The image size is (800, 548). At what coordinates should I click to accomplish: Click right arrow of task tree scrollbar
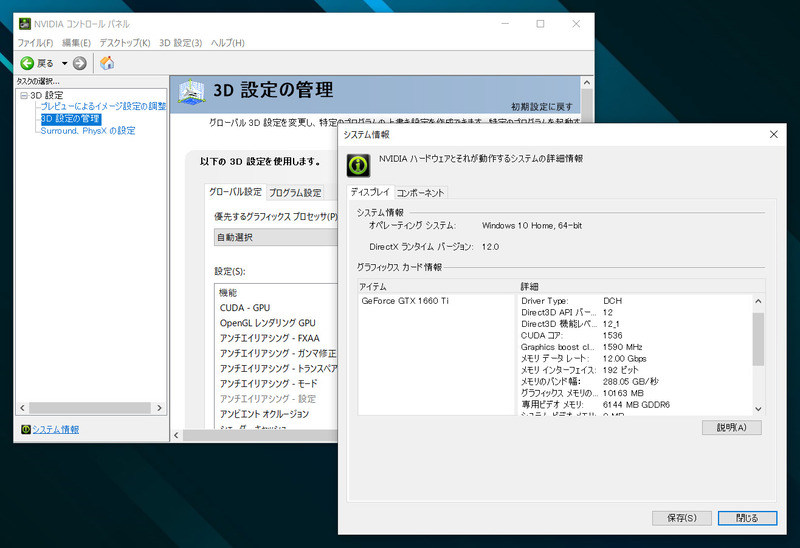(x=159, y=408)
